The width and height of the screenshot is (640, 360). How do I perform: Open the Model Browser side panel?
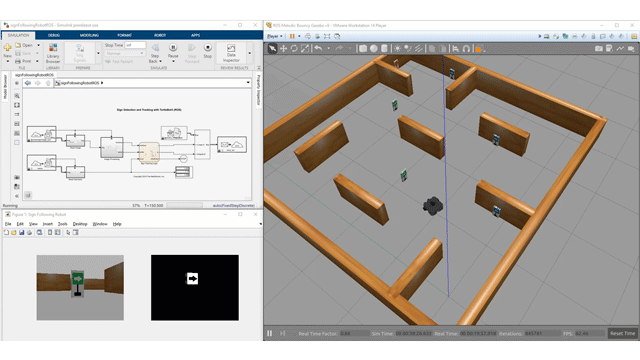[5, 87]
